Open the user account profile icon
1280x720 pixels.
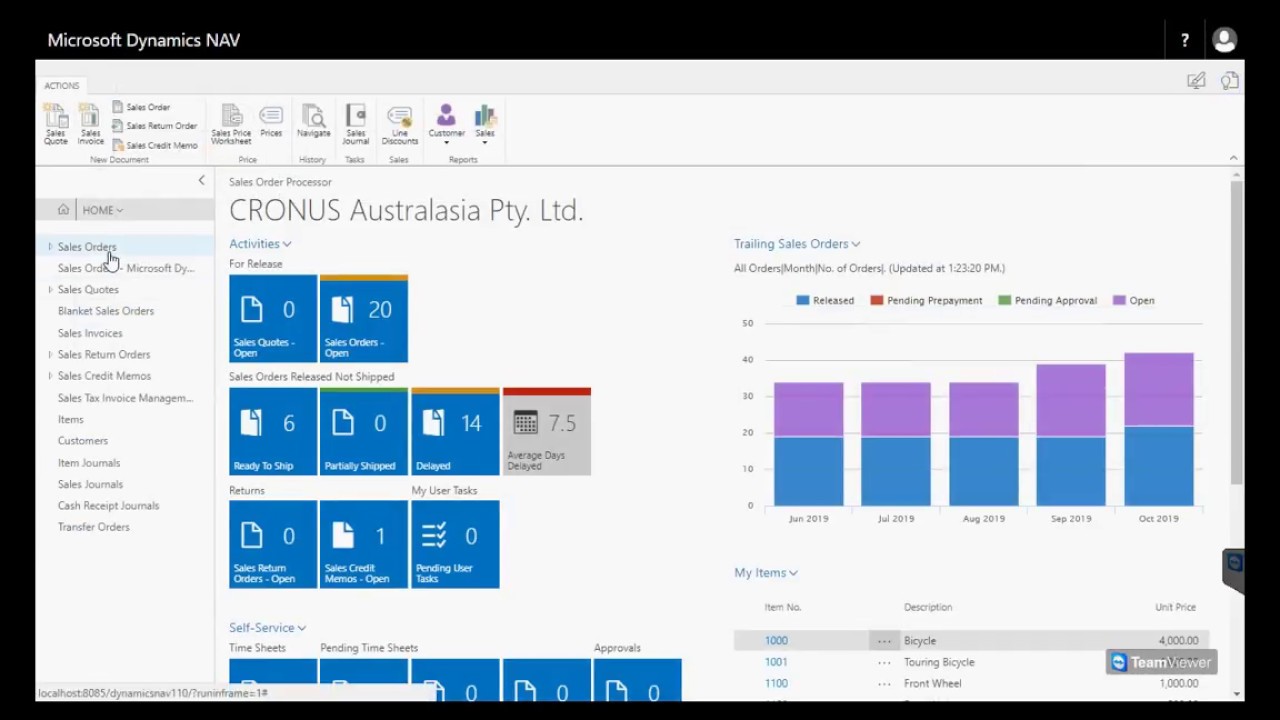coord(1224,40)
